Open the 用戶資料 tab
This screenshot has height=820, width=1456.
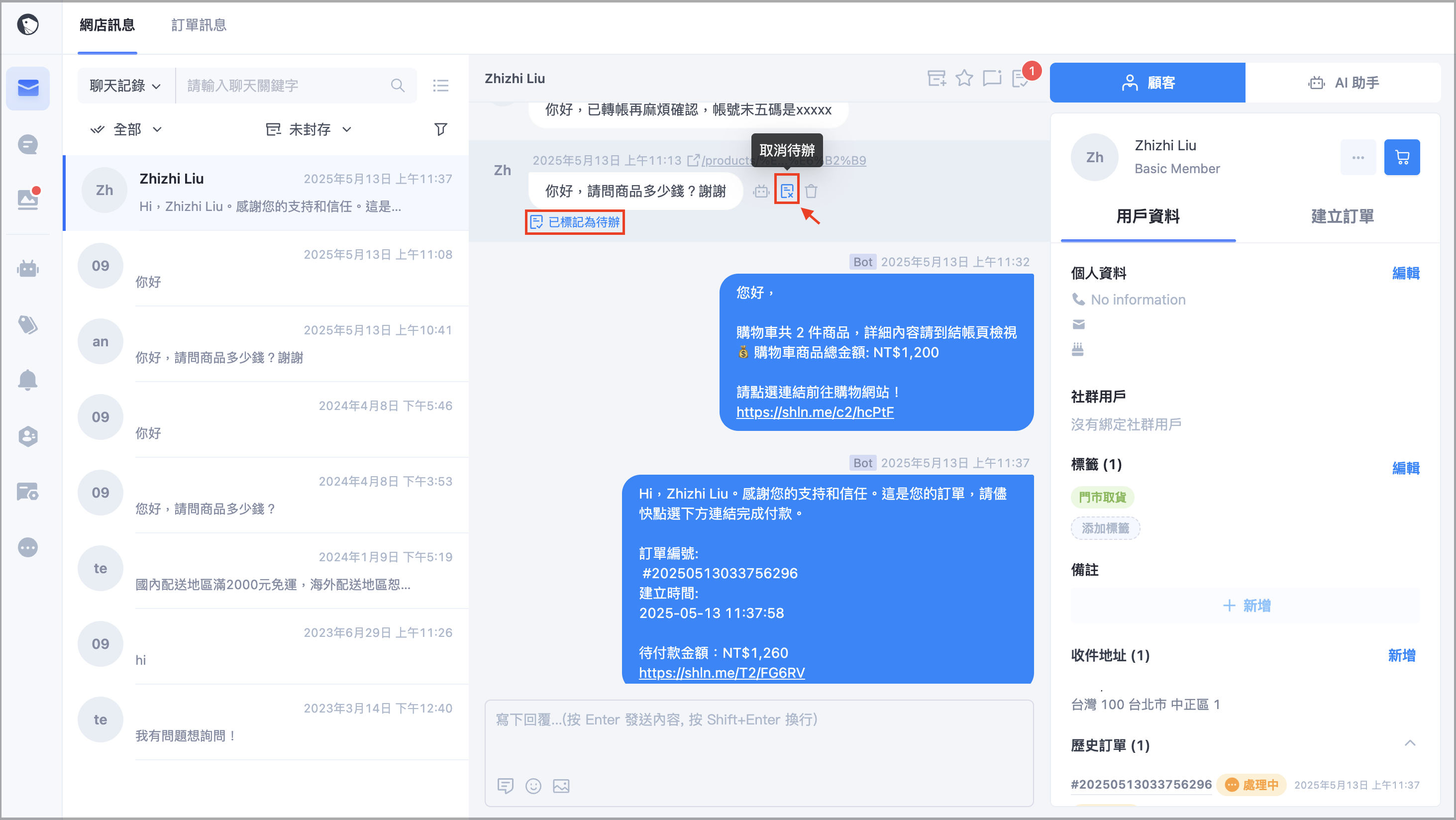[1148, 216]
